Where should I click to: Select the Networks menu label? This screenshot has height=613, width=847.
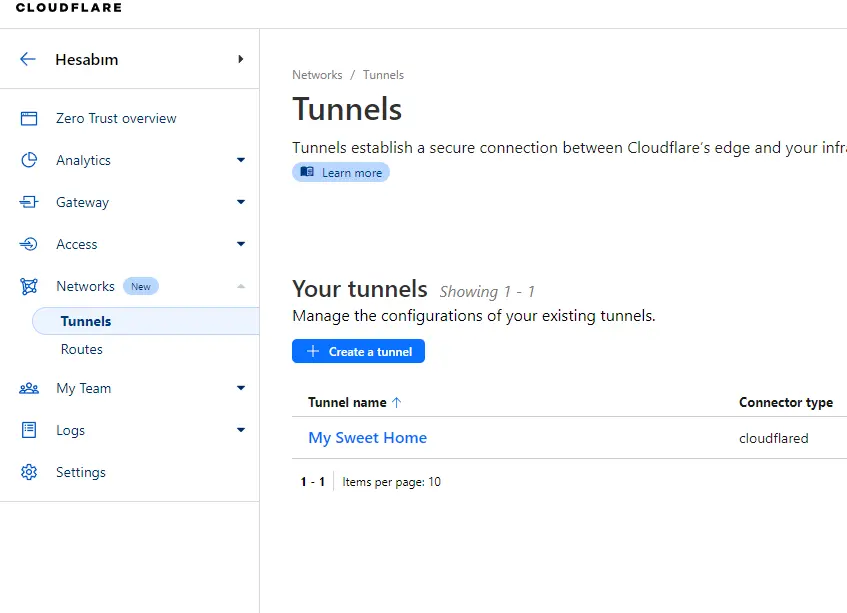85,286
